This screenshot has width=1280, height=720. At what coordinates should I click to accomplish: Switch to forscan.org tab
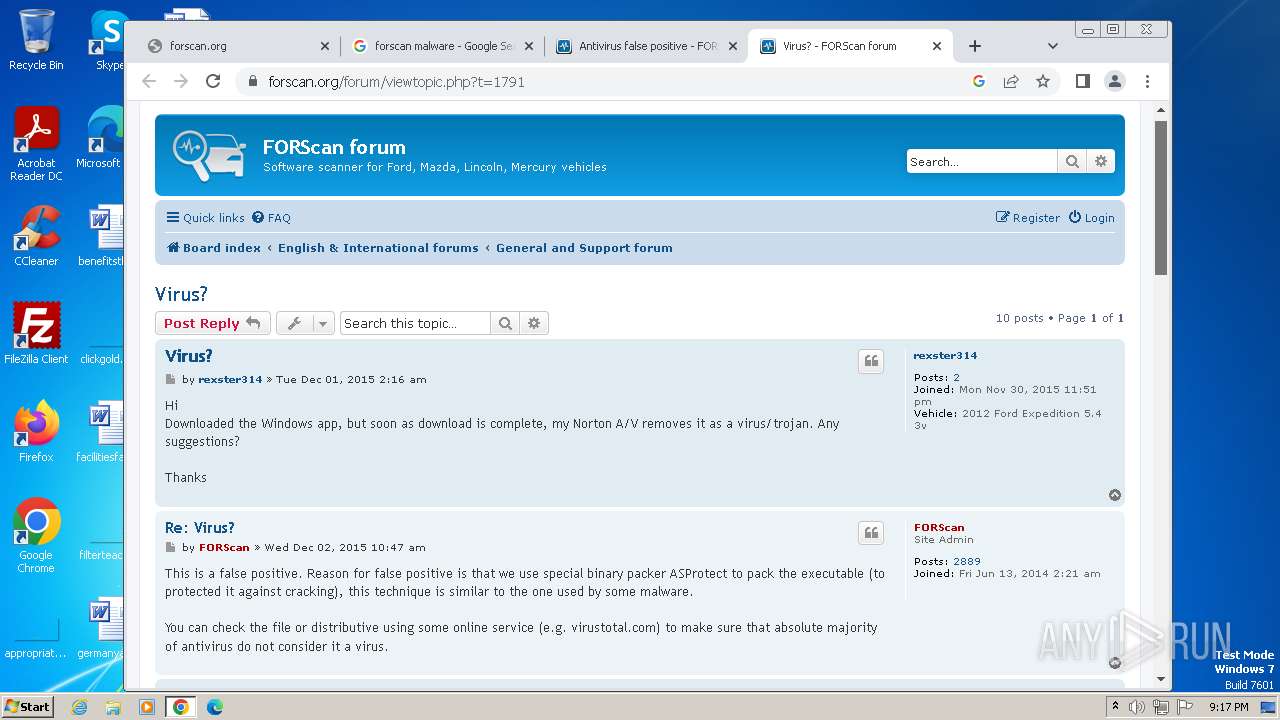coord(237,46)
